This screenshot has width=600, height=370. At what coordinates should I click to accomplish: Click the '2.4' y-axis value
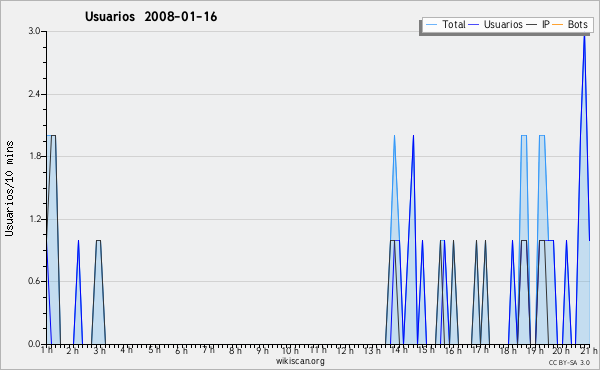[x=34, y=94]
